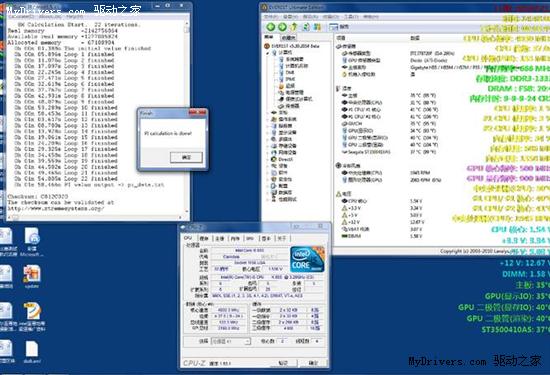Viewport: 550px width, 375px height.
Task: Open the 显卡 graphics tab in CPU-Z
Action: tap(266, 239)
